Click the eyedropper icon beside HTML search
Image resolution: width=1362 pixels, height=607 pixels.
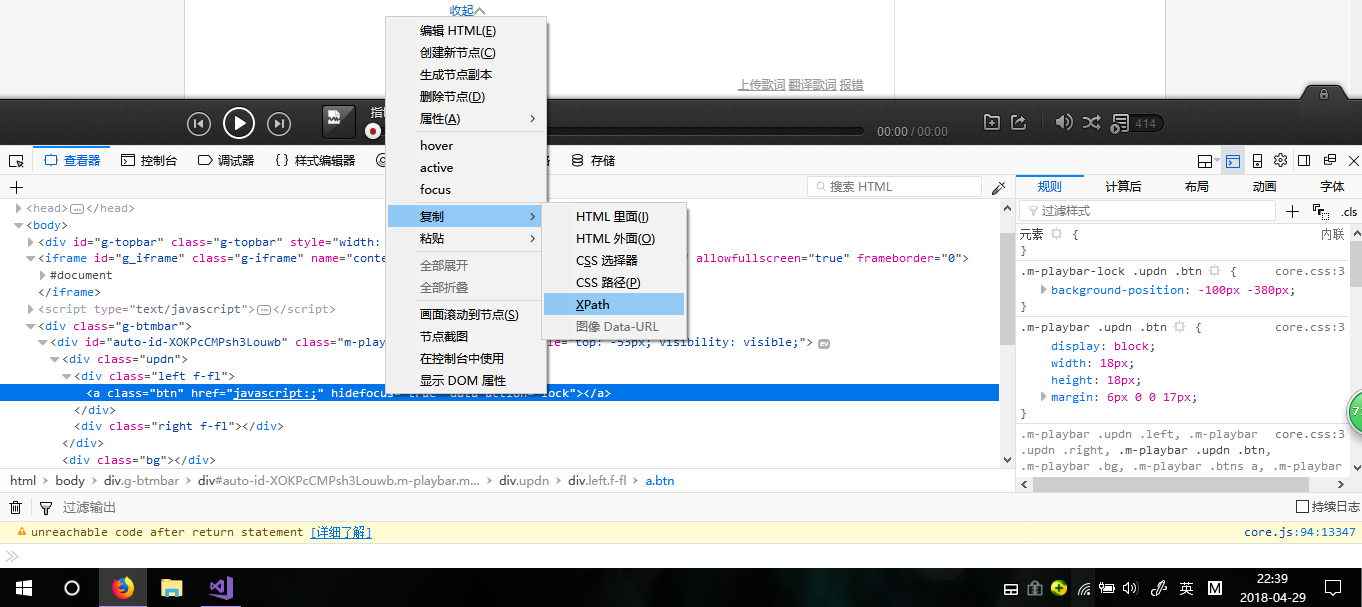click(998, 187)
